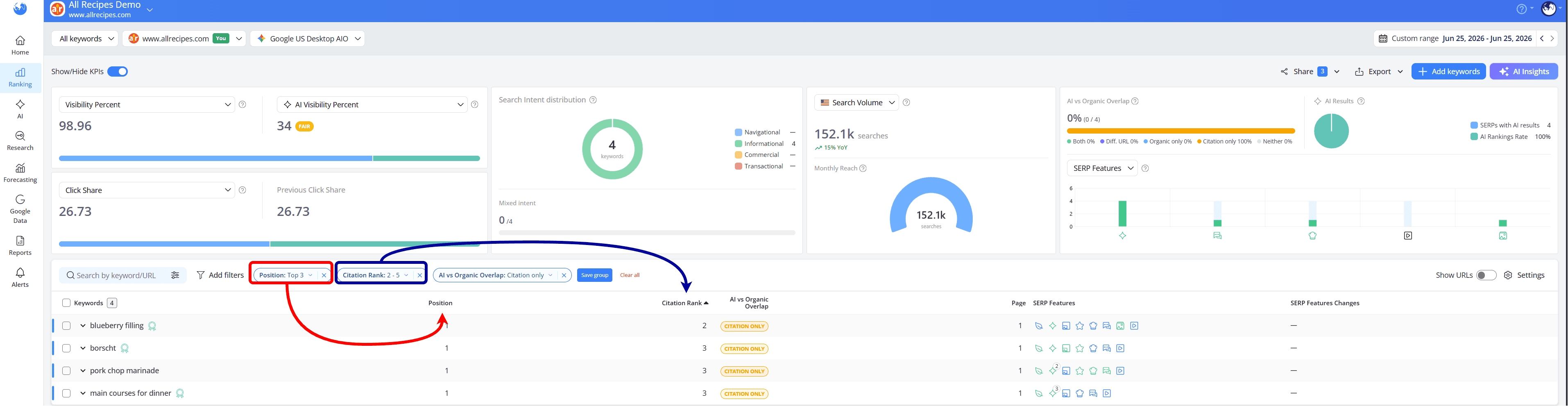Click the Visibility Percent info icon
The width and height of the screenshot is (1568, 406).
(242, 105)
